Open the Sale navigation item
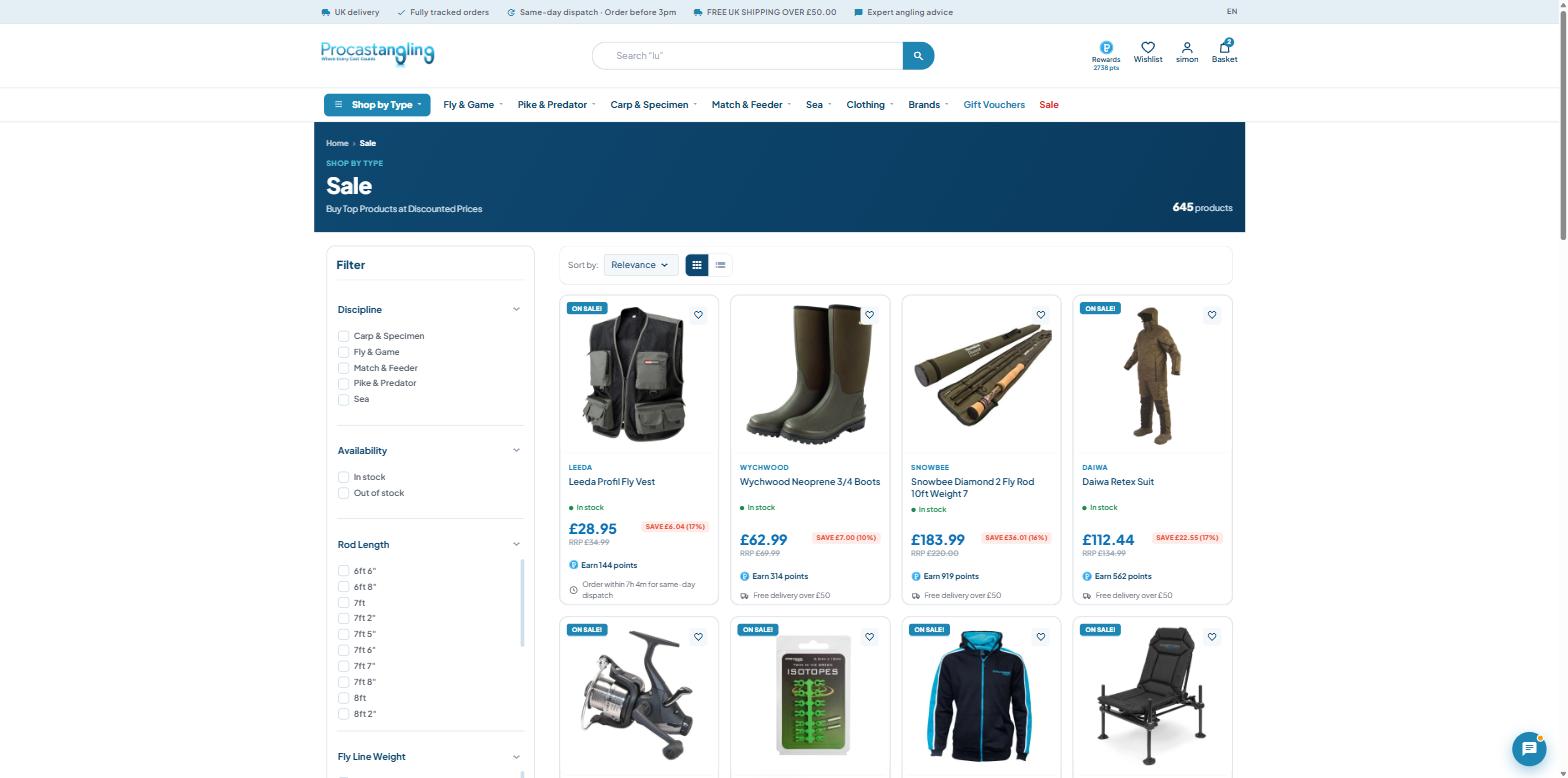Viewport: 1568px width, 778px height. (x=1048, y=105)
